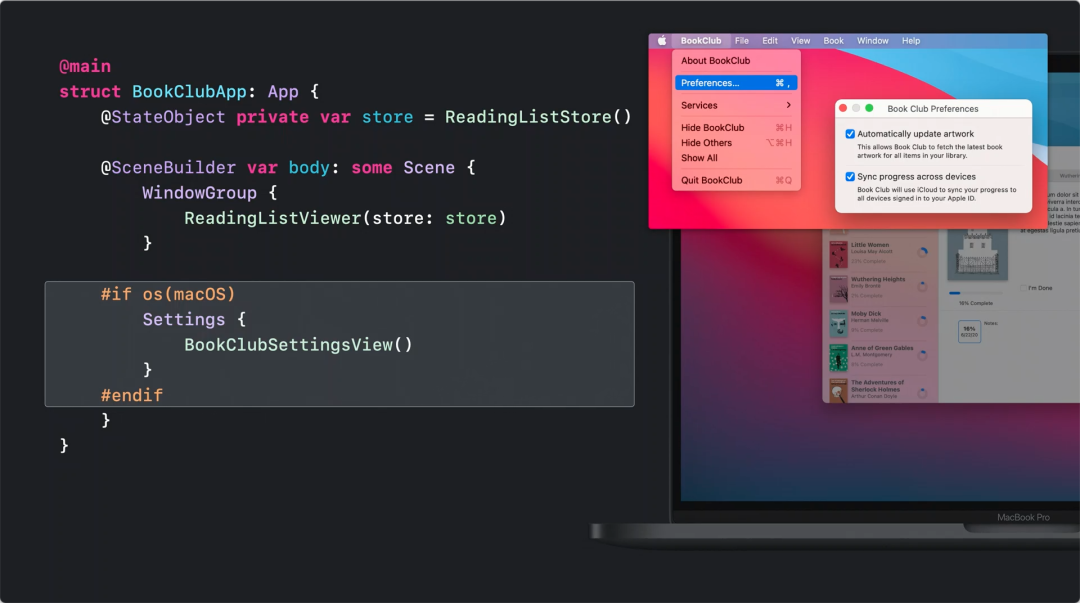Image resolution: width=1080 pixels, height=603 pixels.
Task: Click the Moby Dick progress ring icon
Action: (x=922, y=320)
